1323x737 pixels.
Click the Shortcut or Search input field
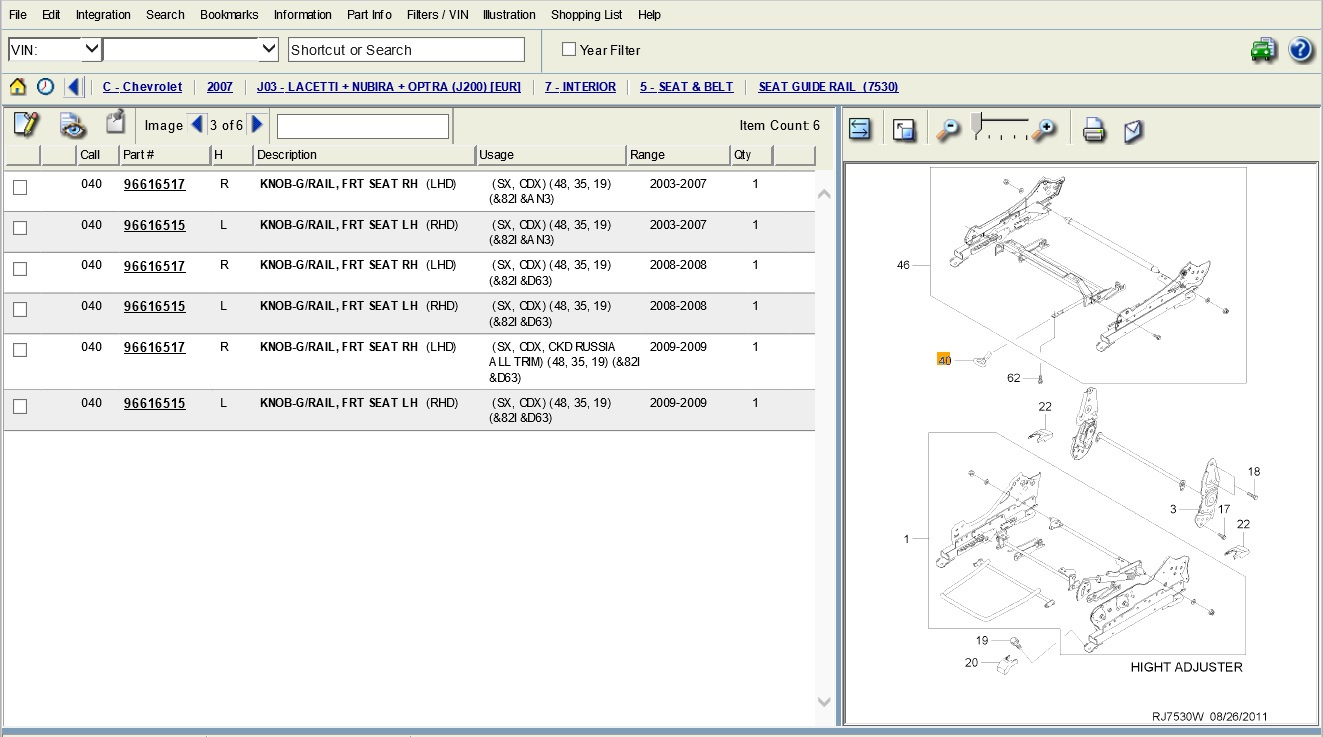click(x=406, y=50)
